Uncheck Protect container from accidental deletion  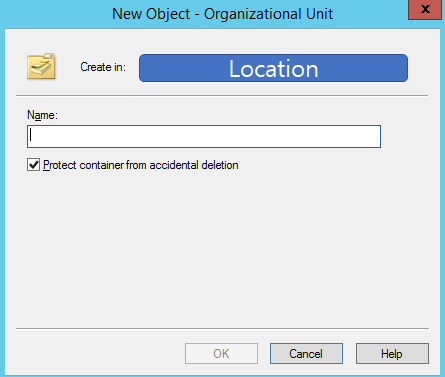pos(33,165)
